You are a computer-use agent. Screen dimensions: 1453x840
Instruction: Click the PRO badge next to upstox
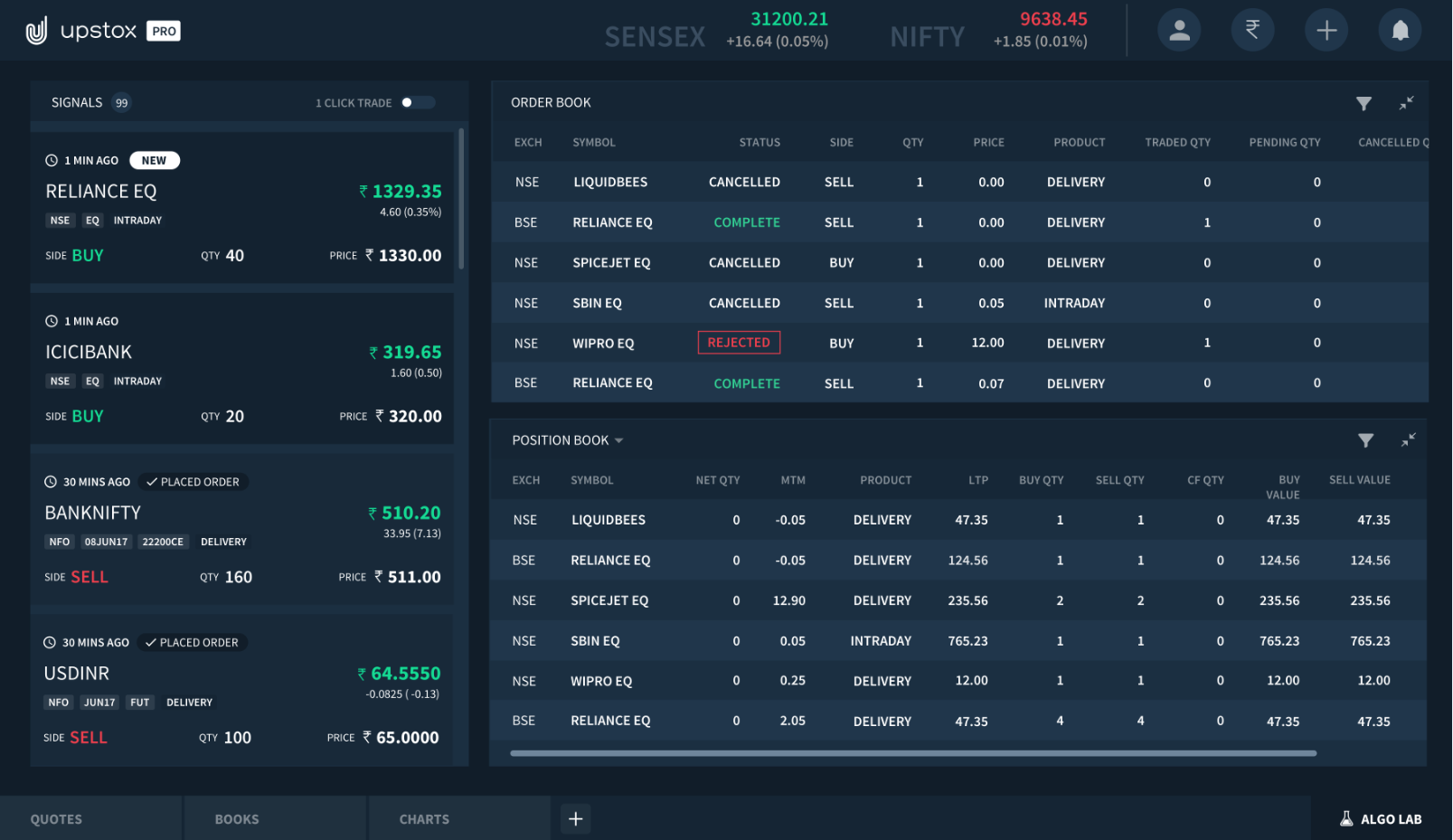tap(164, 32)
